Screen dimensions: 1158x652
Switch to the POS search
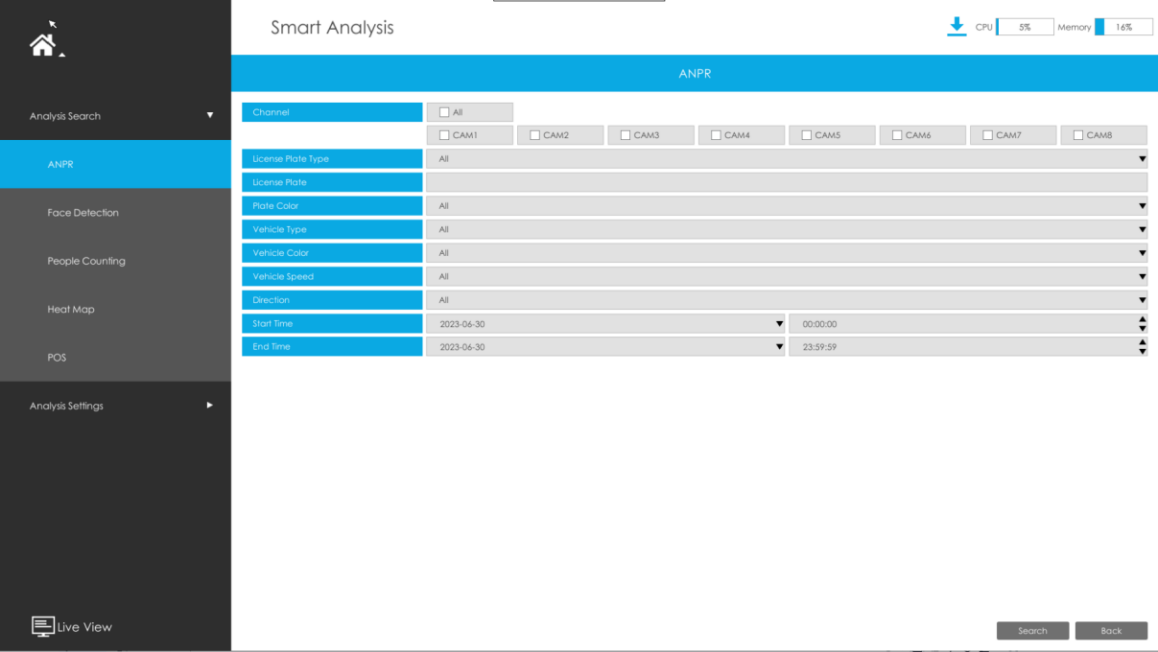tap(115, 357)
